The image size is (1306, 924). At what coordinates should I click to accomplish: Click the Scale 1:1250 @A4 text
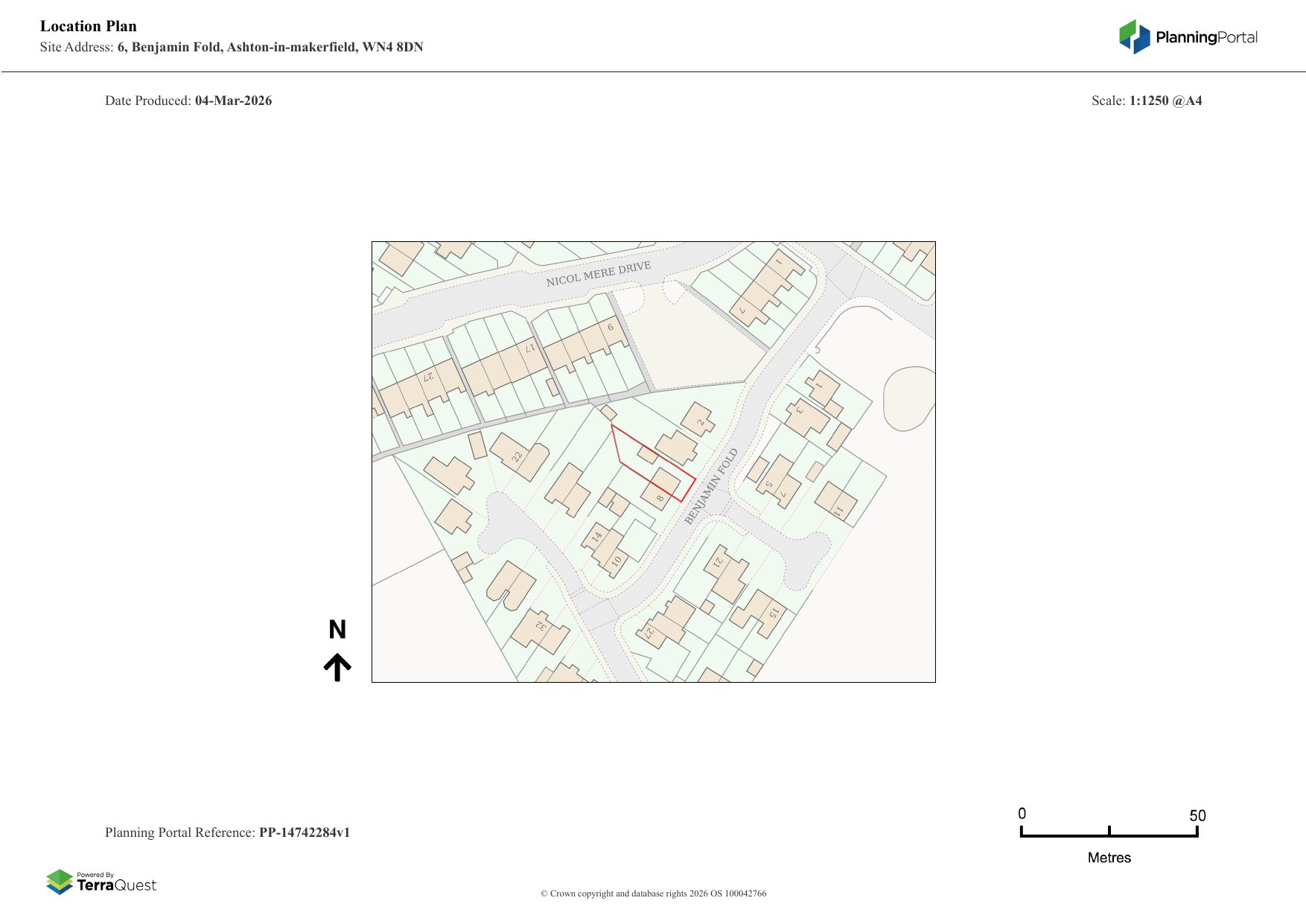pyautogui.click(x=1146, y=101)
